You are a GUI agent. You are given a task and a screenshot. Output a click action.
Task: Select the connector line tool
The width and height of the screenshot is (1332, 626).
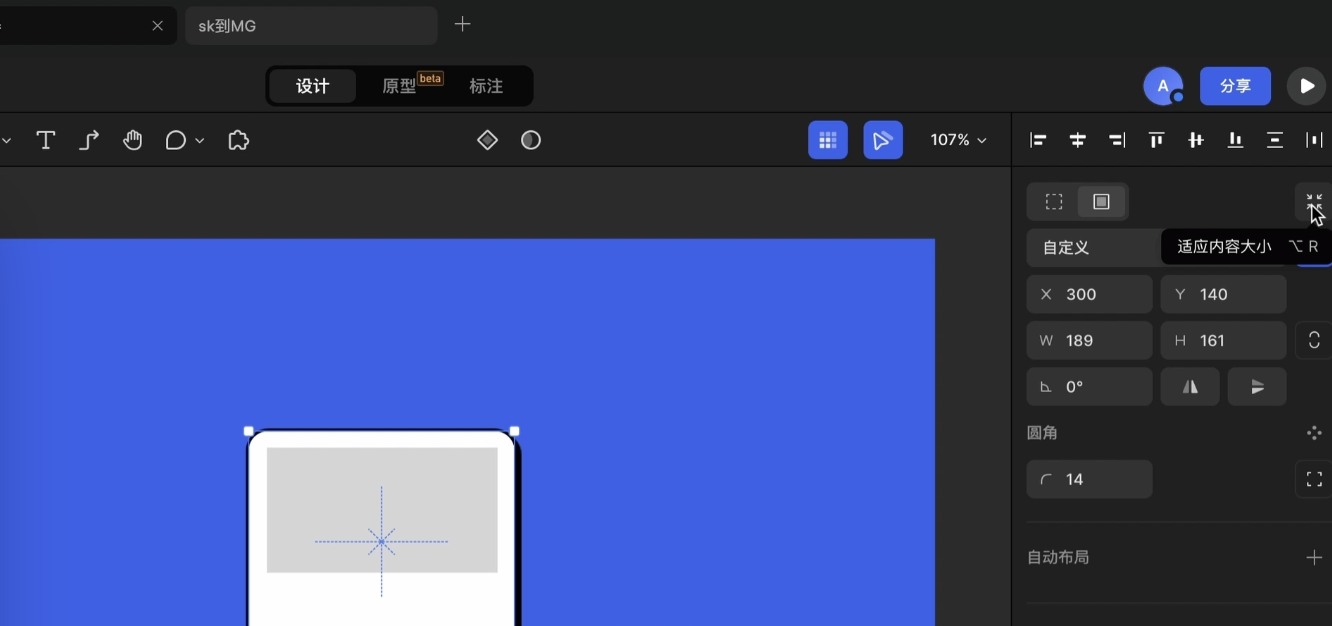pos(89,140)
